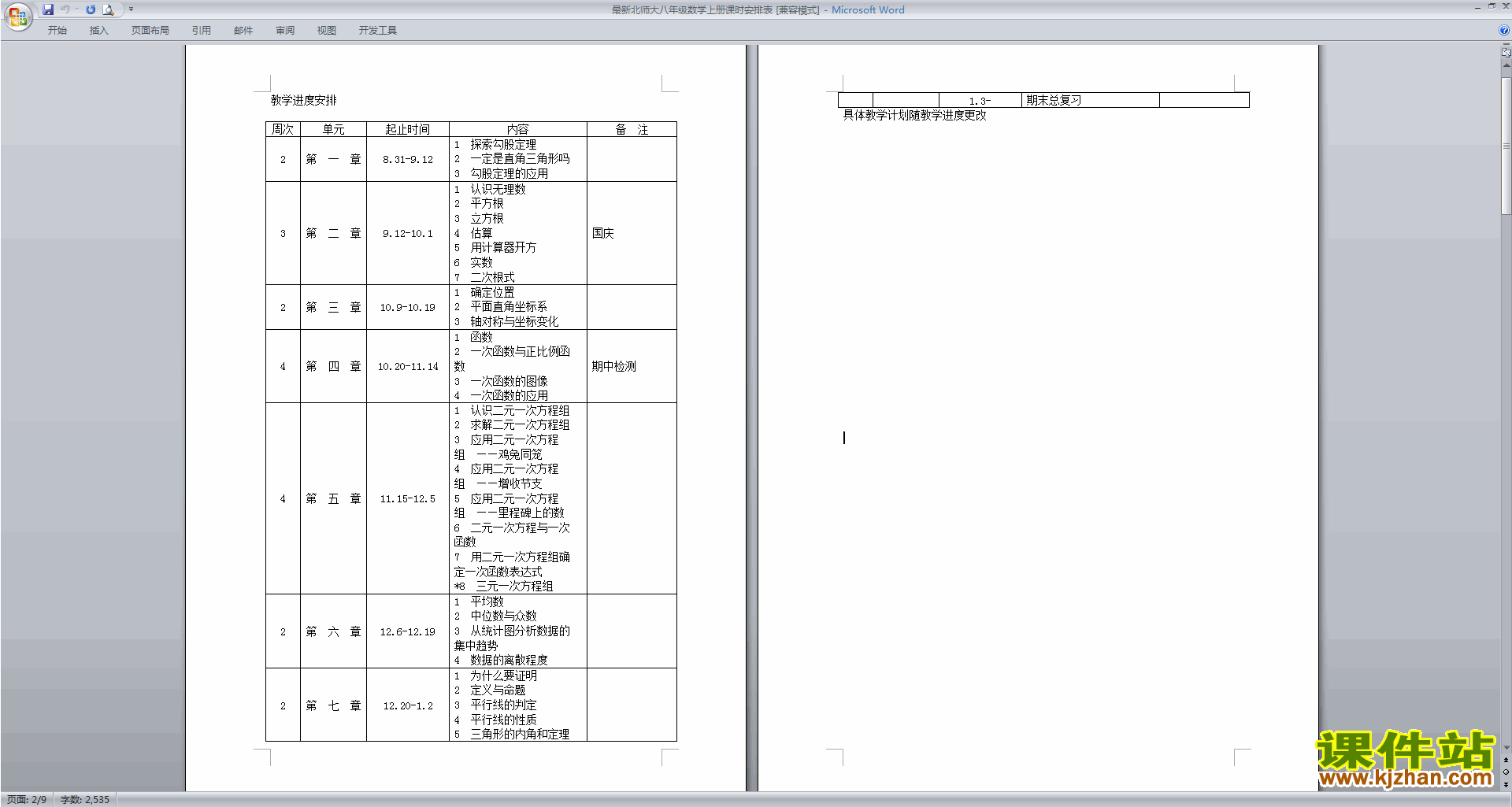
Task: Save the document with the floppy disk icon
Action: click(x=48, y=9)
